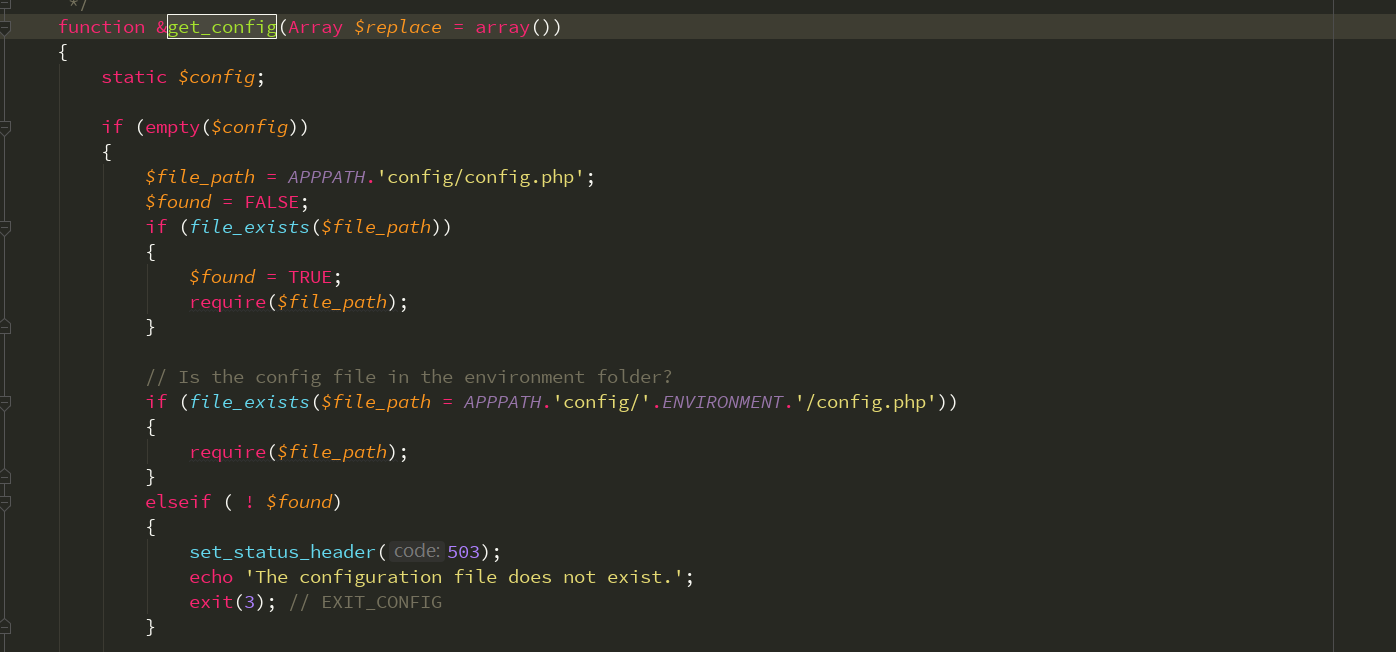Click the FALSE constant
The width and height of the screenshot is (1396, 652).
(x=272, y=202)
